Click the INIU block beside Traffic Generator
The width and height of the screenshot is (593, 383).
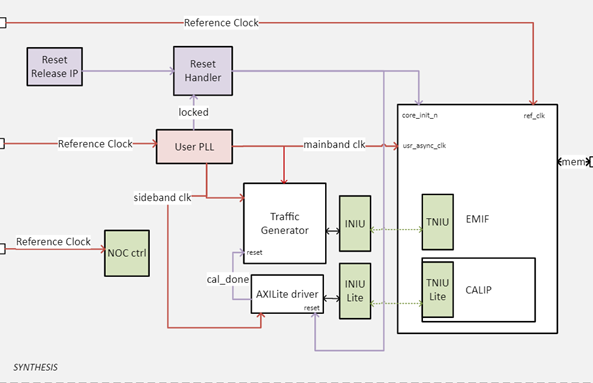click(x=355, y=223)
